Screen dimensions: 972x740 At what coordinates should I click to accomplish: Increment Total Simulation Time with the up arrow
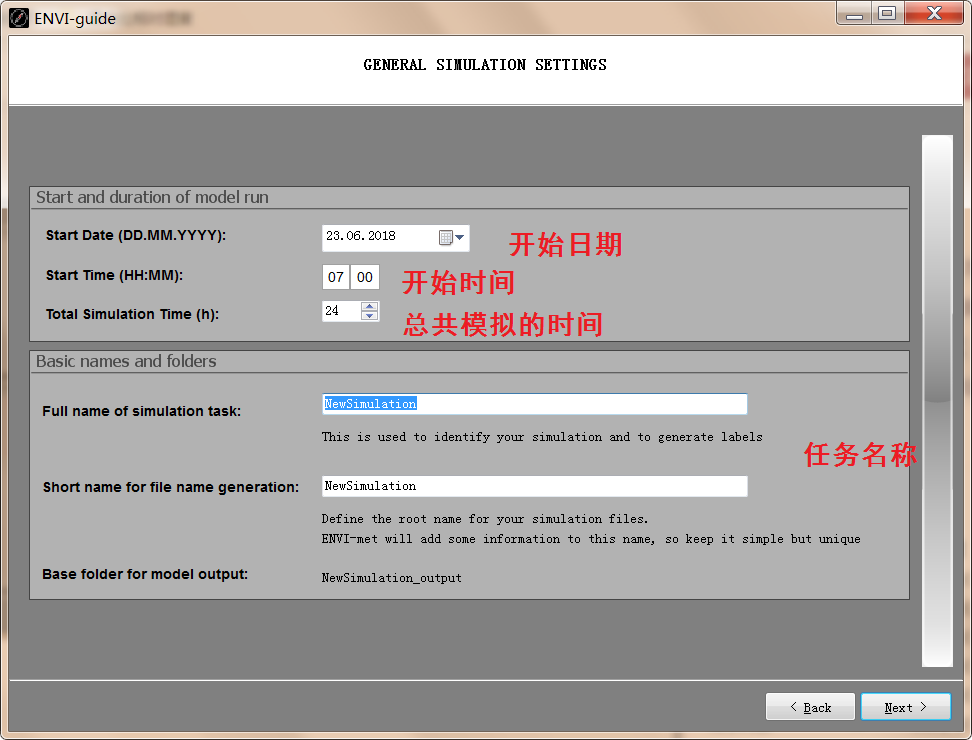(368, 306)
